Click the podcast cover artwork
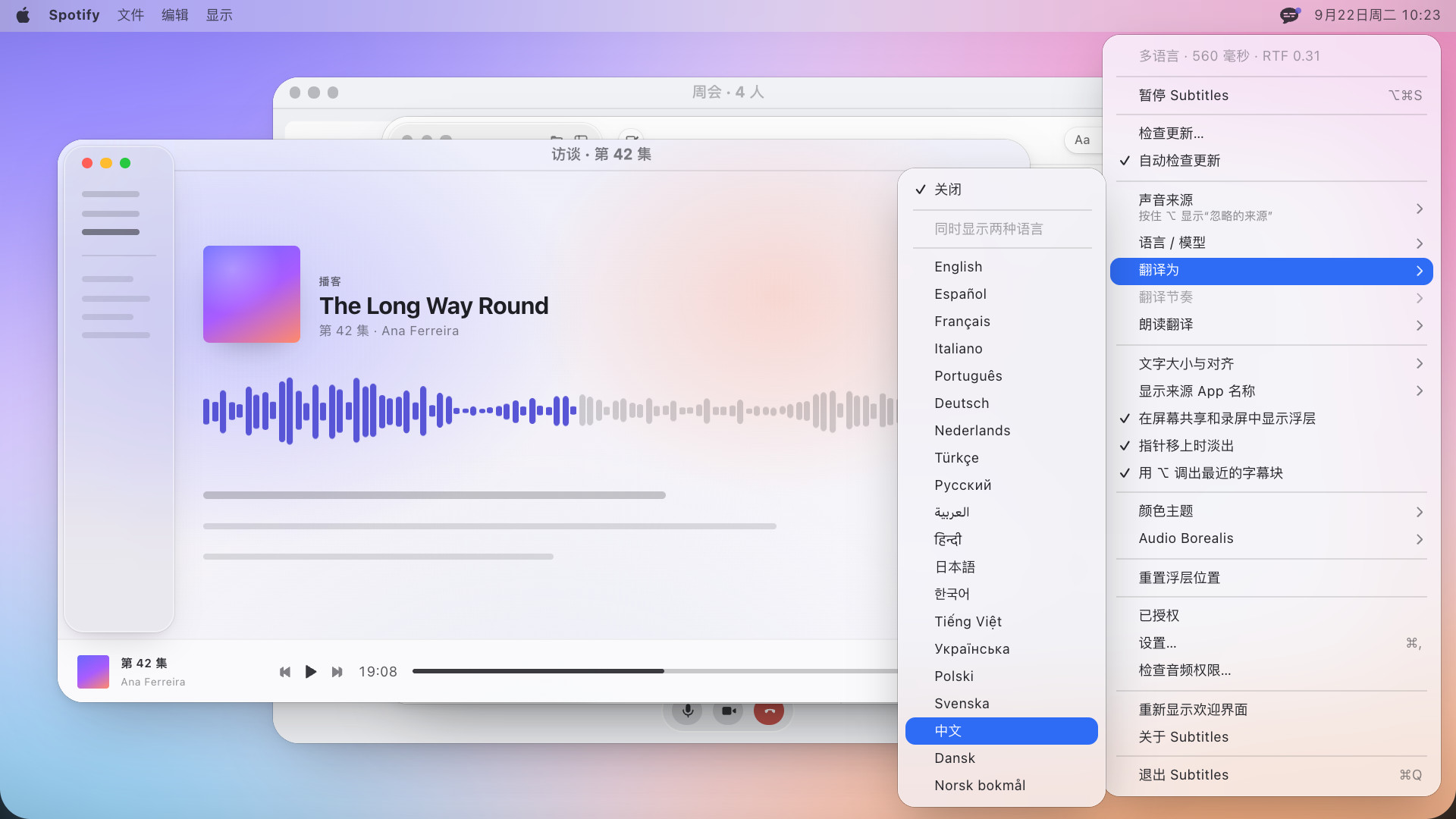 (252, 294)
